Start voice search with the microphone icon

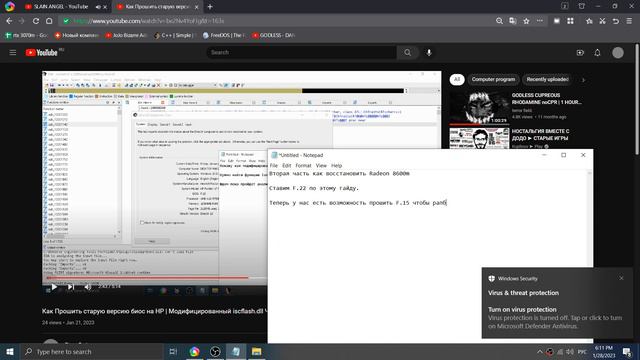(x=429, y=52)
